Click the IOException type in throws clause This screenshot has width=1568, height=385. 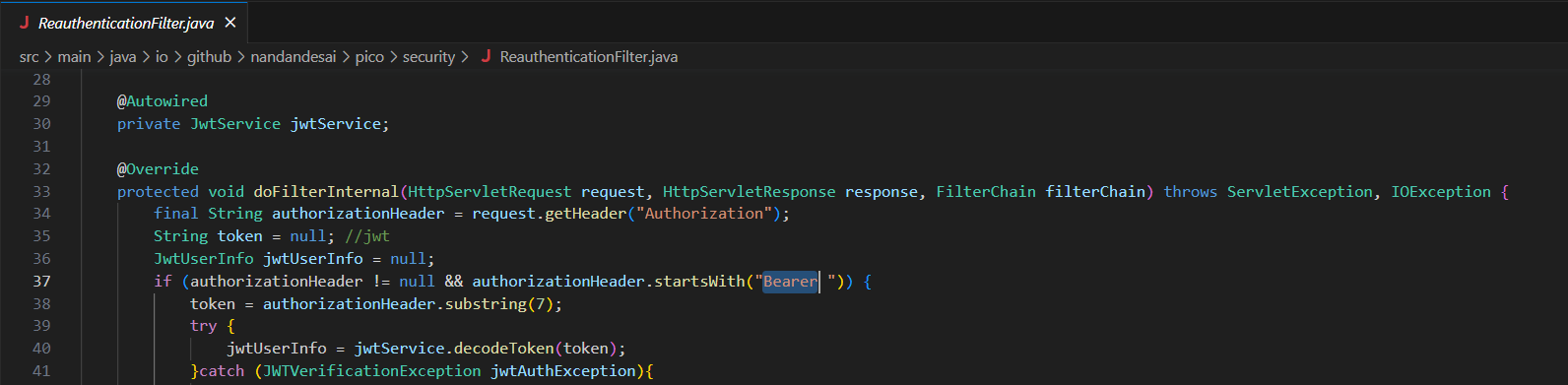point(1441,192)
